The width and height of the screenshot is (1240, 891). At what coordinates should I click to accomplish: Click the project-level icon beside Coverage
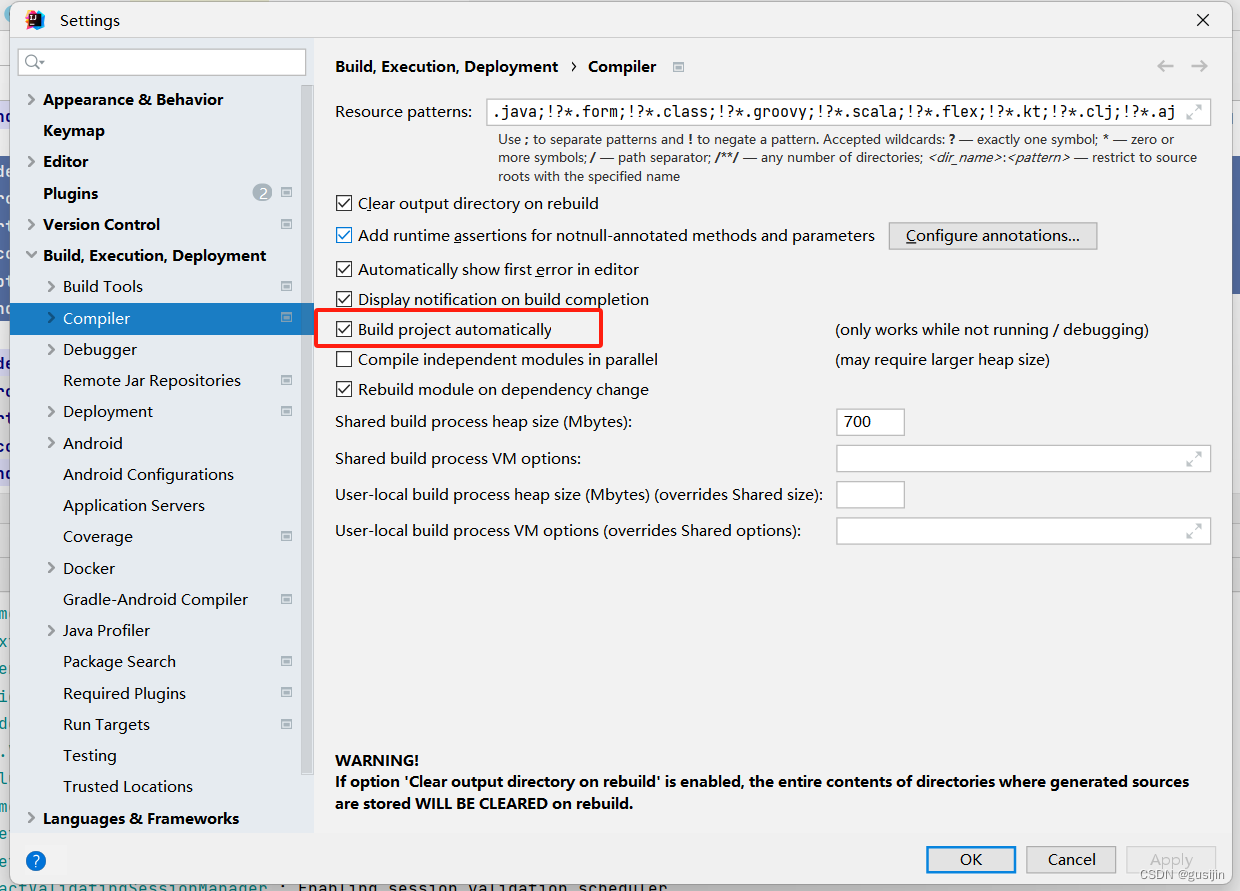[287, 536]
